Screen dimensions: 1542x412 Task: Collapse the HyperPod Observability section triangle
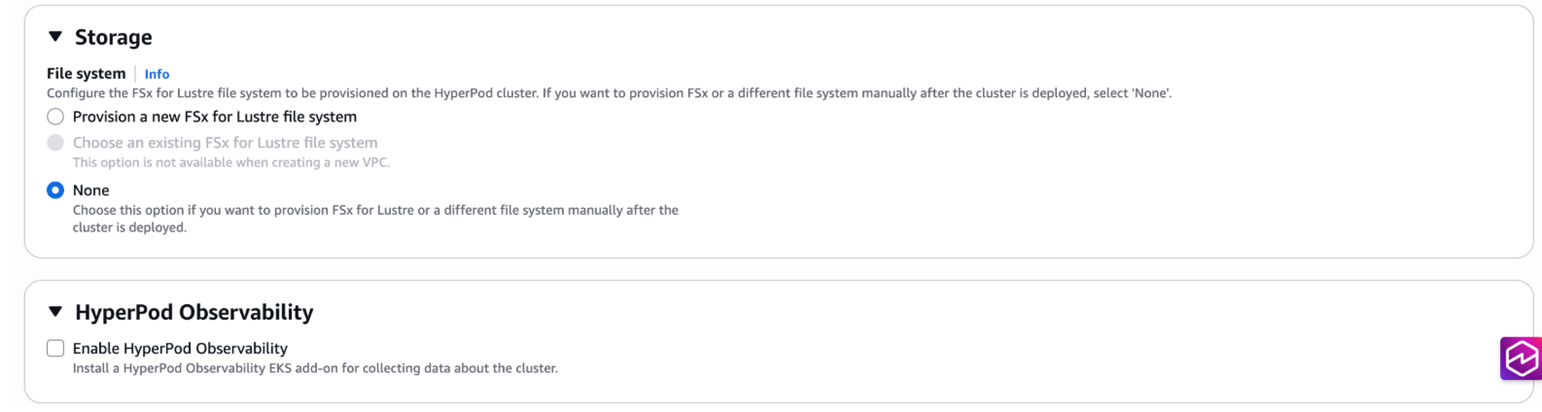click(55, 313)
